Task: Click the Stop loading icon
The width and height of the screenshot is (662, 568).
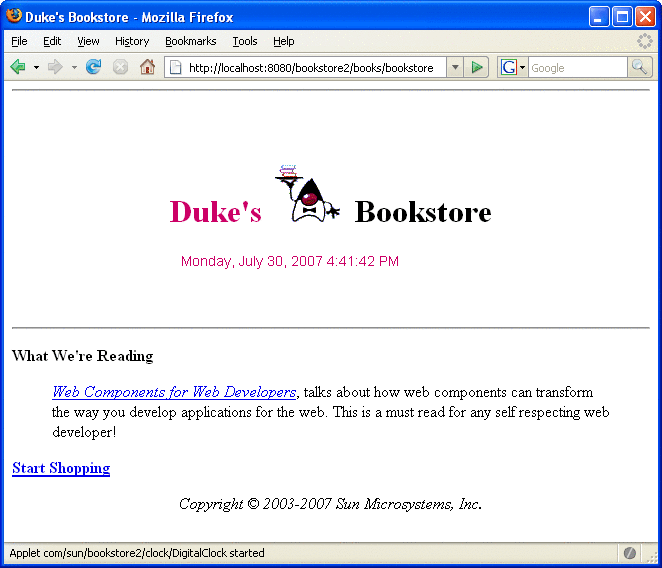Action: pyautogui.click(x=120, y=67)
